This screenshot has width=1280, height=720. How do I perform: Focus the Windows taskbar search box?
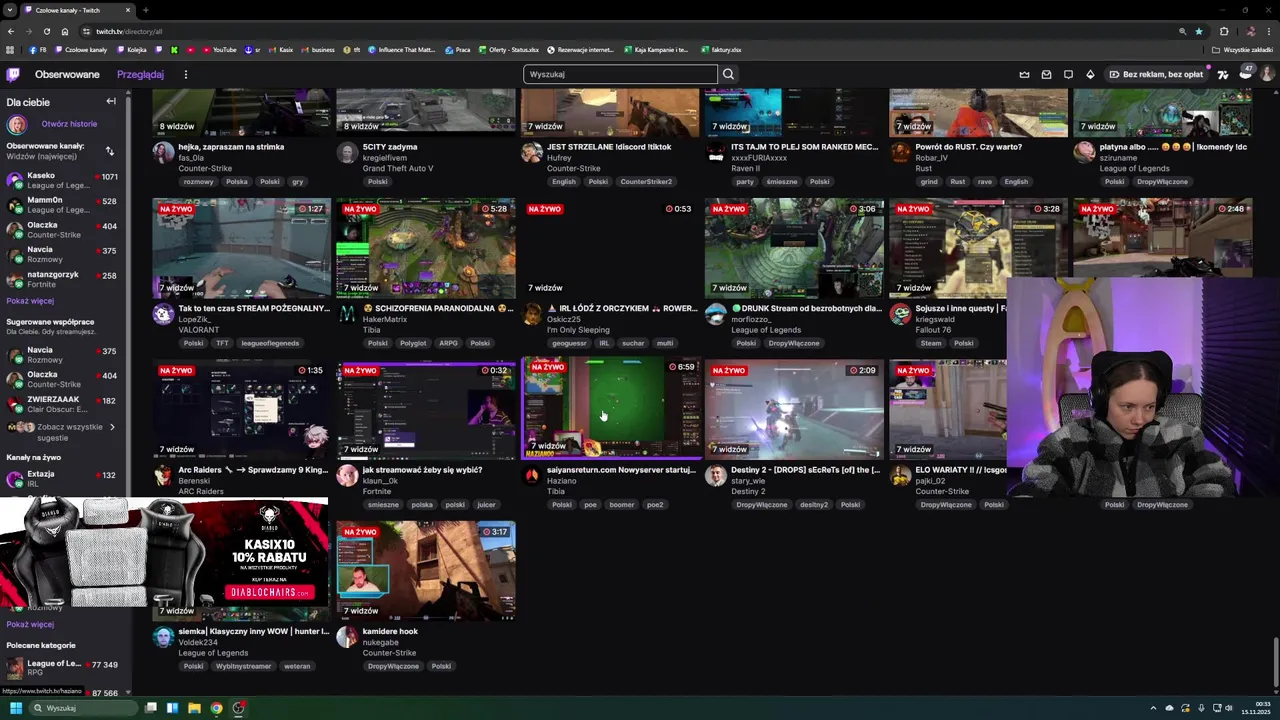[x=82, y=708]
